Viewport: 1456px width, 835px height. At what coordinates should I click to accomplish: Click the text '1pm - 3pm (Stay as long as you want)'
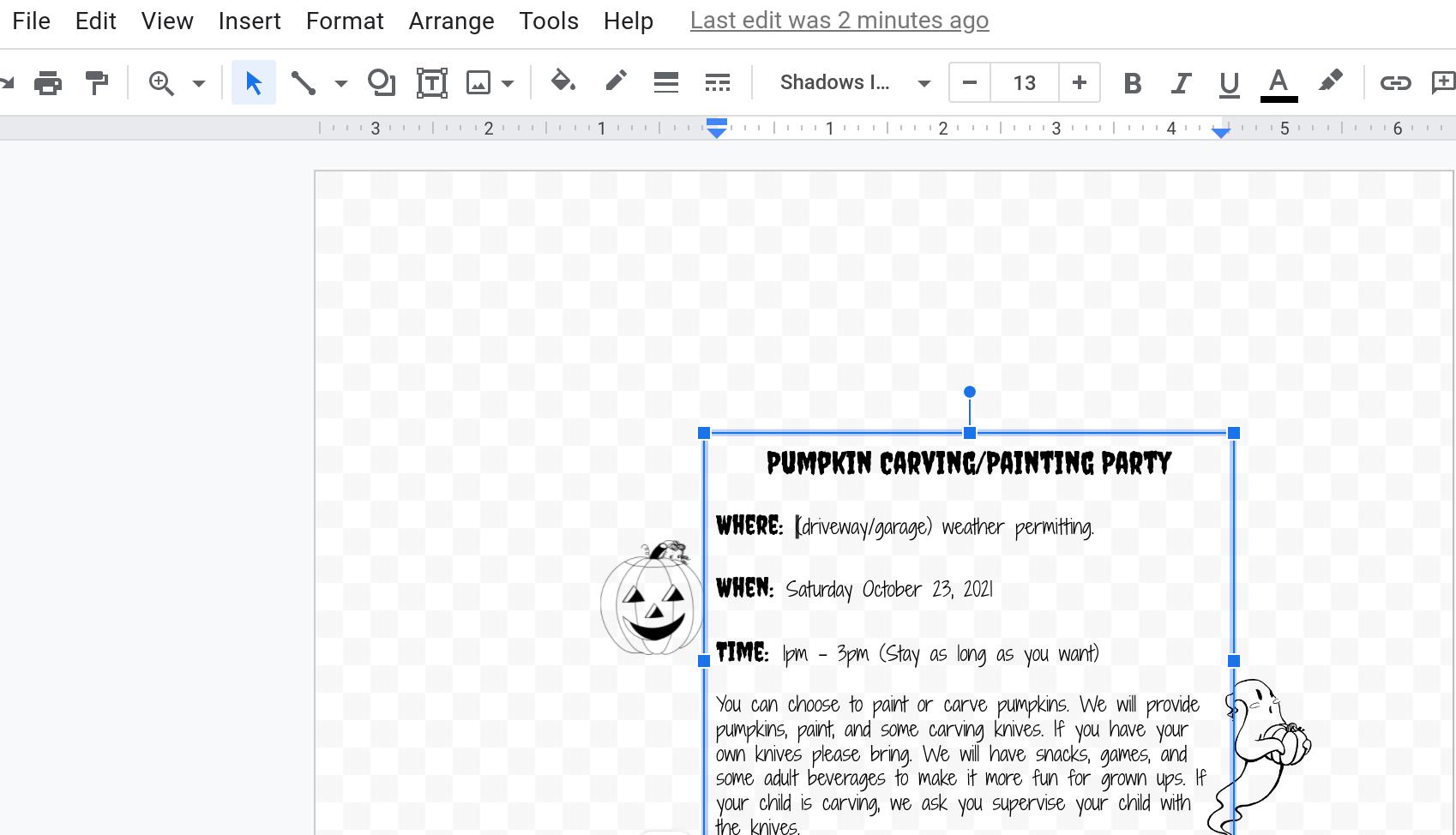point(941,654)
